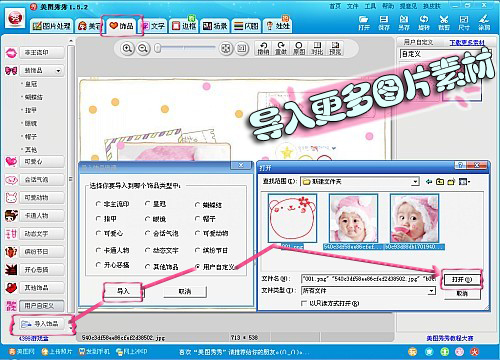Click the crop (裁剪) scissors icon

(444, 23)
